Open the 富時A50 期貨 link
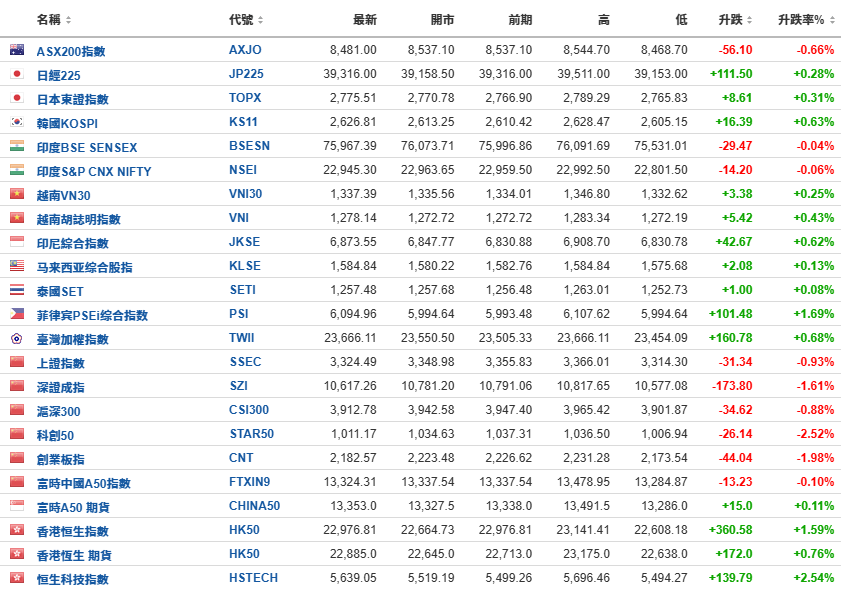841x593 pixels. (73, 507)
